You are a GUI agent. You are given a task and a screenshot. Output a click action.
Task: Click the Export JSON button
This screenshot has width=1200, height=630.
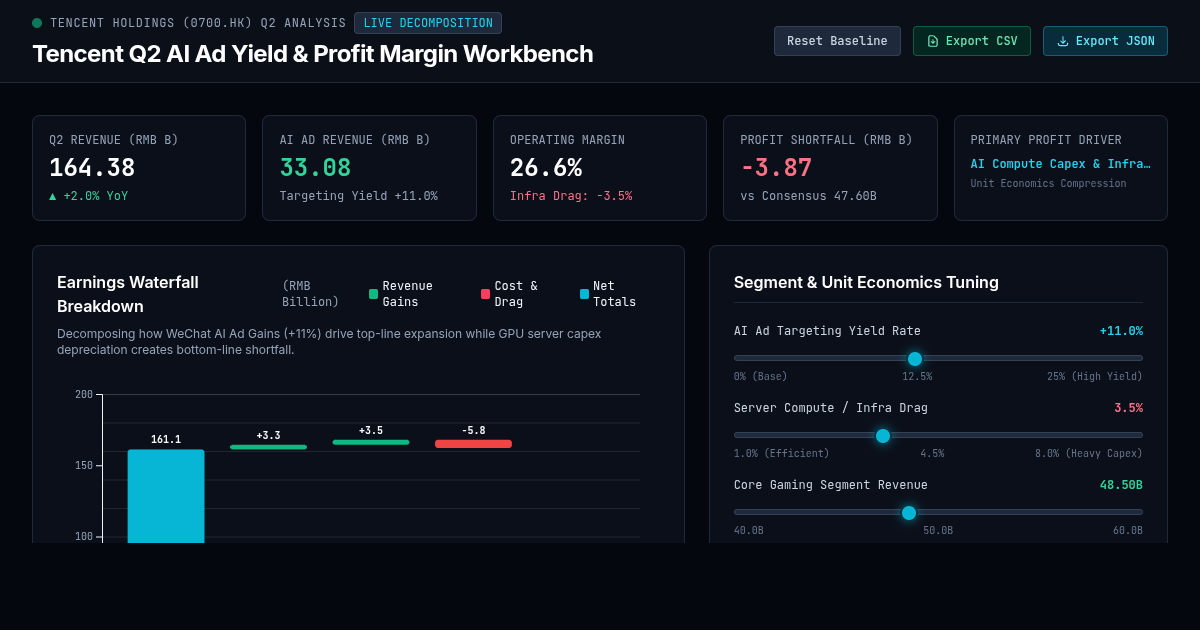[1105, 41]
